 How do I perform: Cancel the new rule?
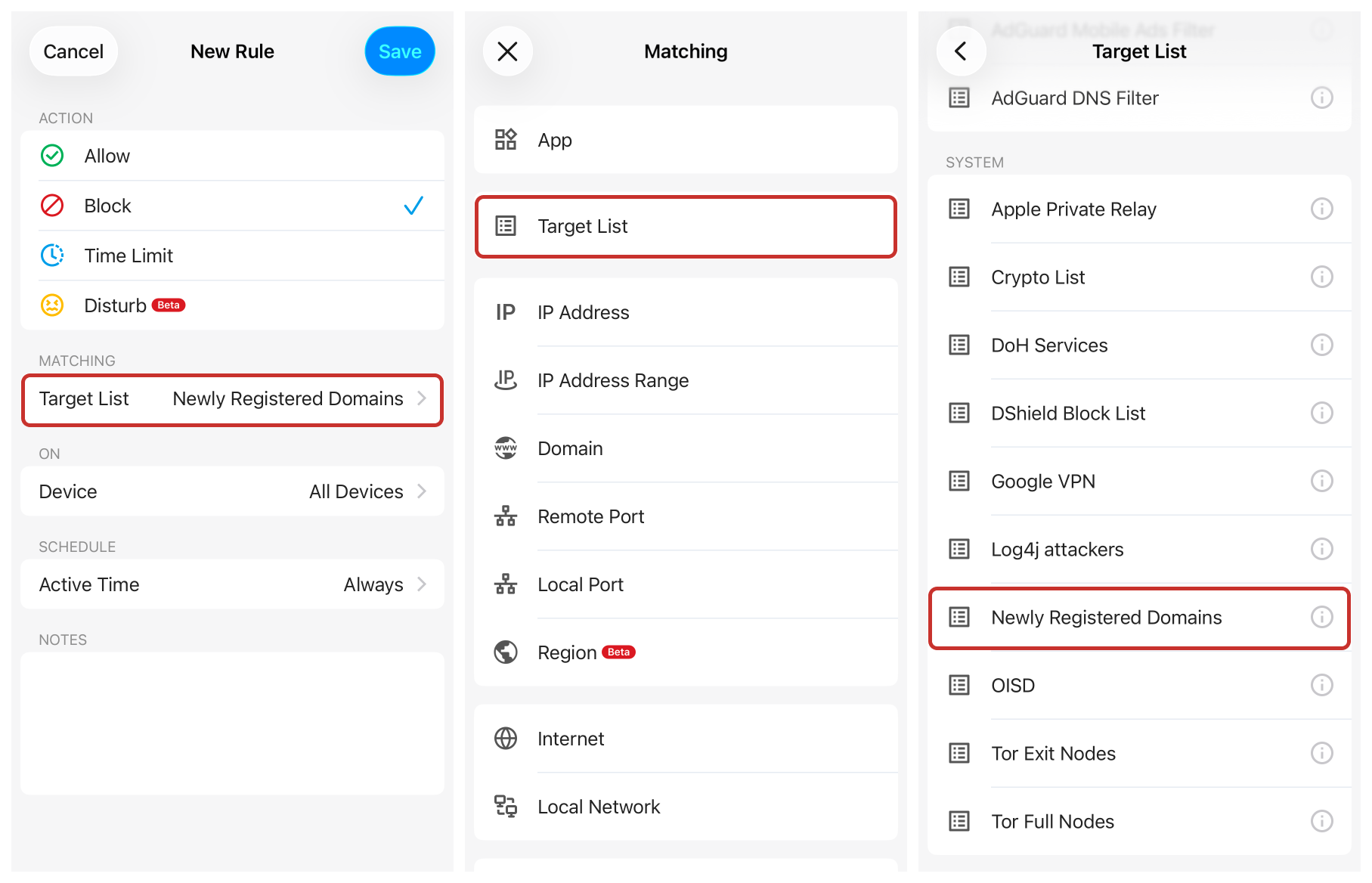pos(73,51)
